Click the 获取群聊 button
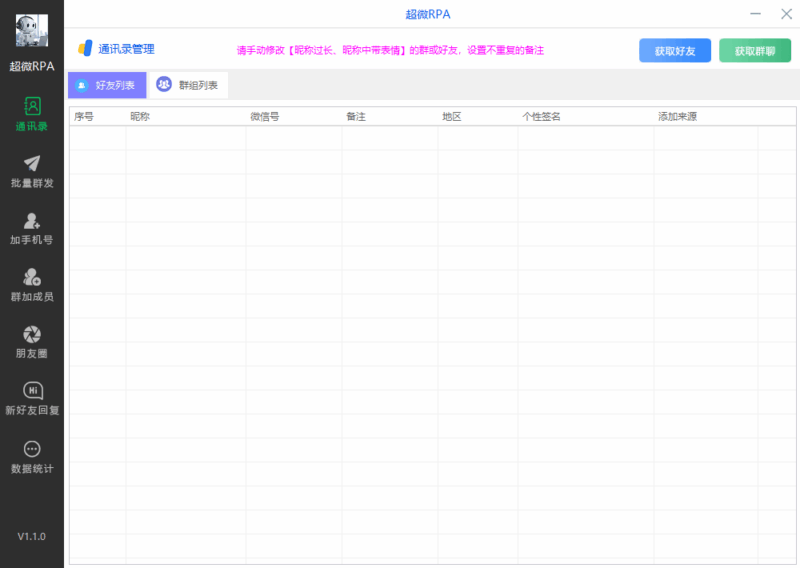 tap(755, 51)
